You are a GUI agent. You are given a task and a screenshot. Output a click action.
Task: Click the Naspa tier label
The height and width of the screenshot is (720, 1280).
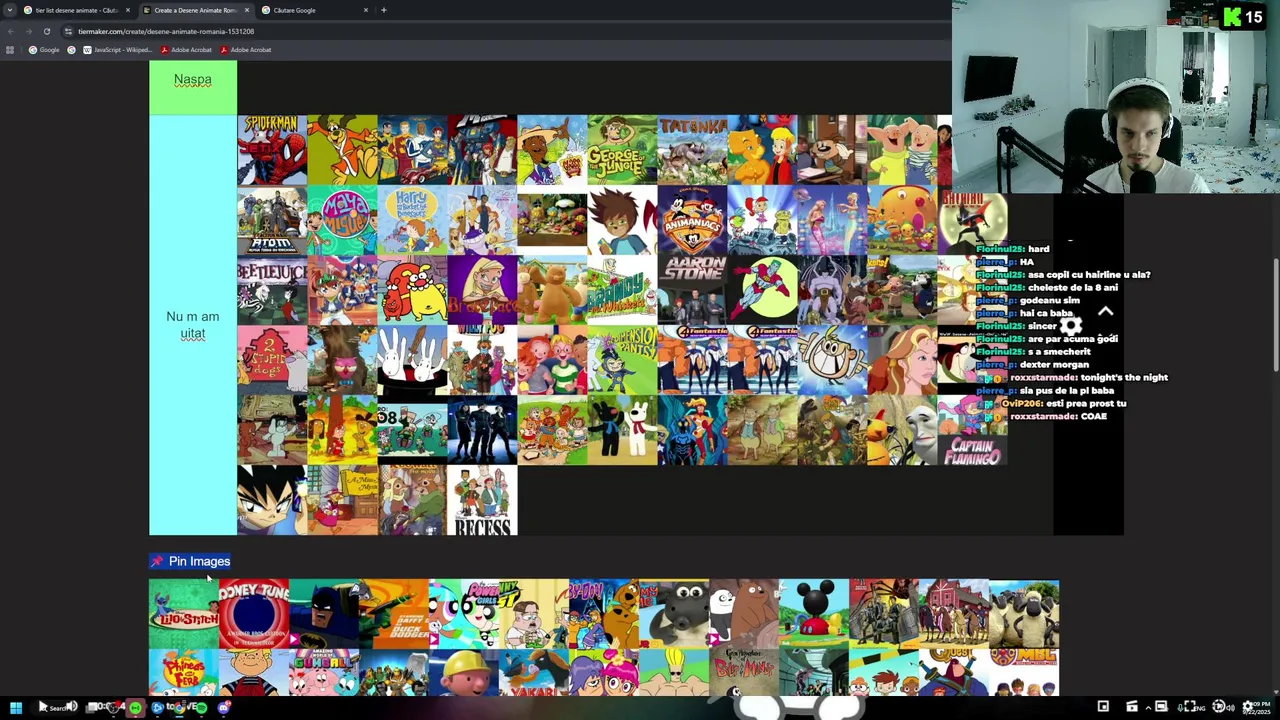193,80
